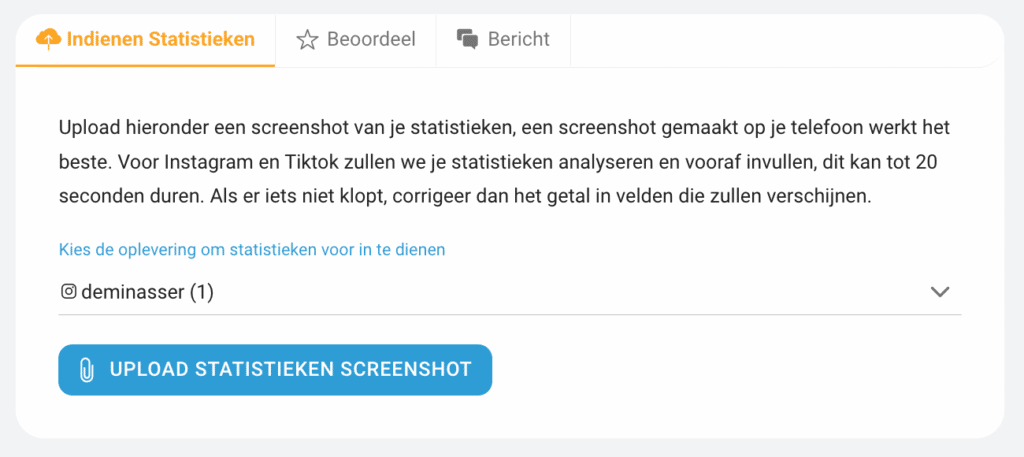This screenshot has height=457, width=1024.
Task: Click the chat bubbles icon beside Bericht
Action: pos(468,40)
